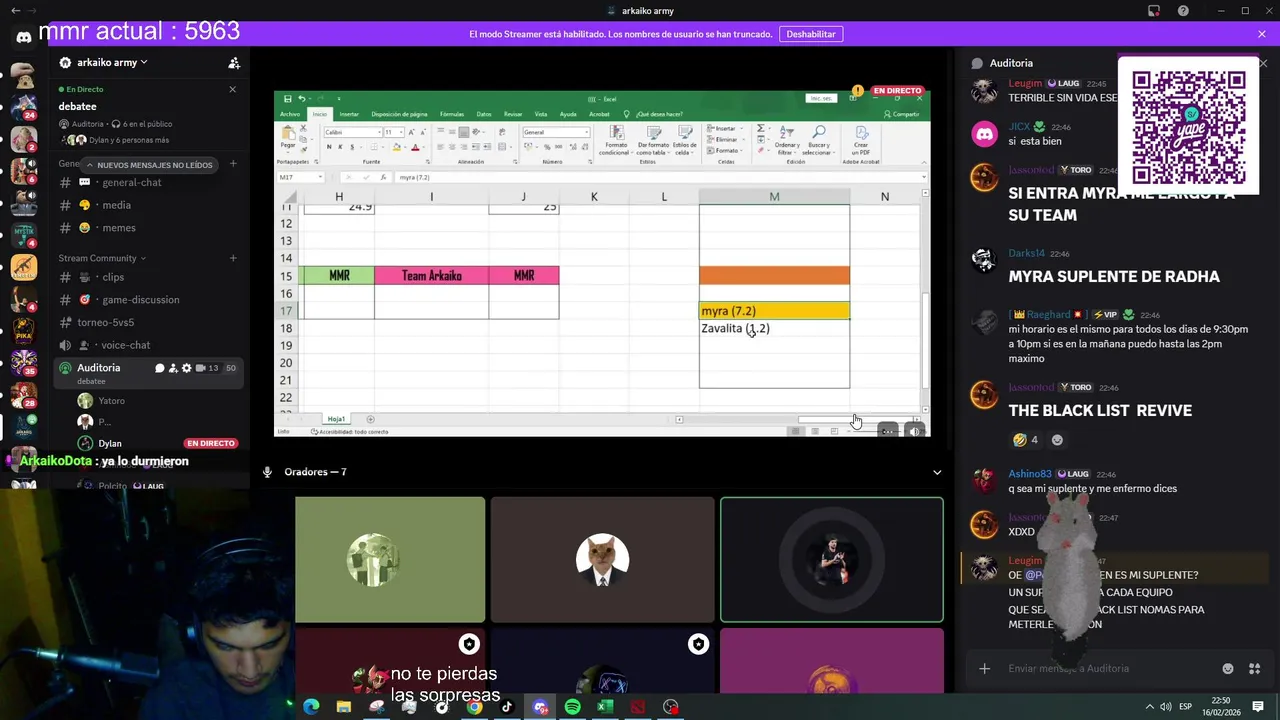Open Spotify from the taskbar
1280x720 pixels.
[x=572, y=707]
